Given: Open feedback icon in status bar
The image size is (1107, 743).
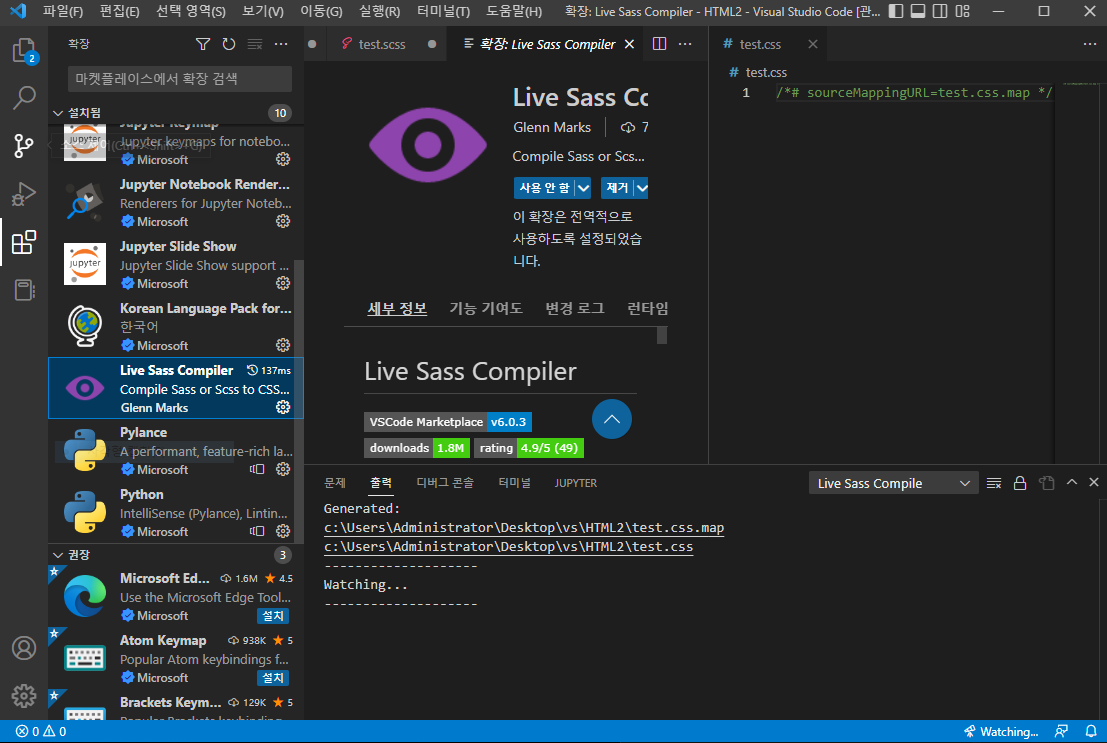Looking at the screenshot, I should (x=1061, y=732).
